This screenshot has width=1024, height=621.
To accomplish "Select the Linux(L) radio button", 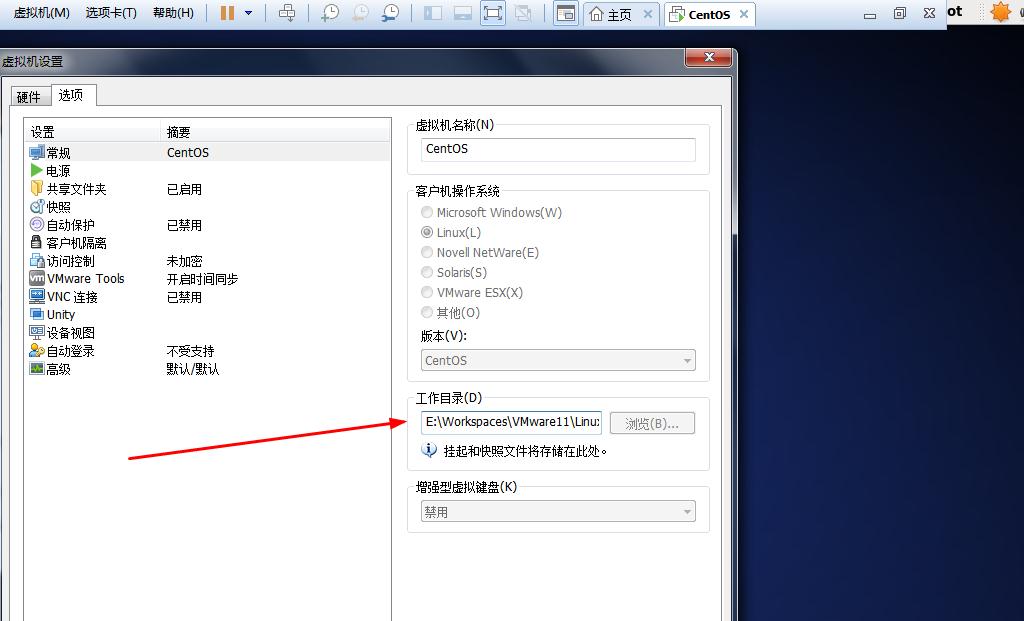I will (427, 232).
